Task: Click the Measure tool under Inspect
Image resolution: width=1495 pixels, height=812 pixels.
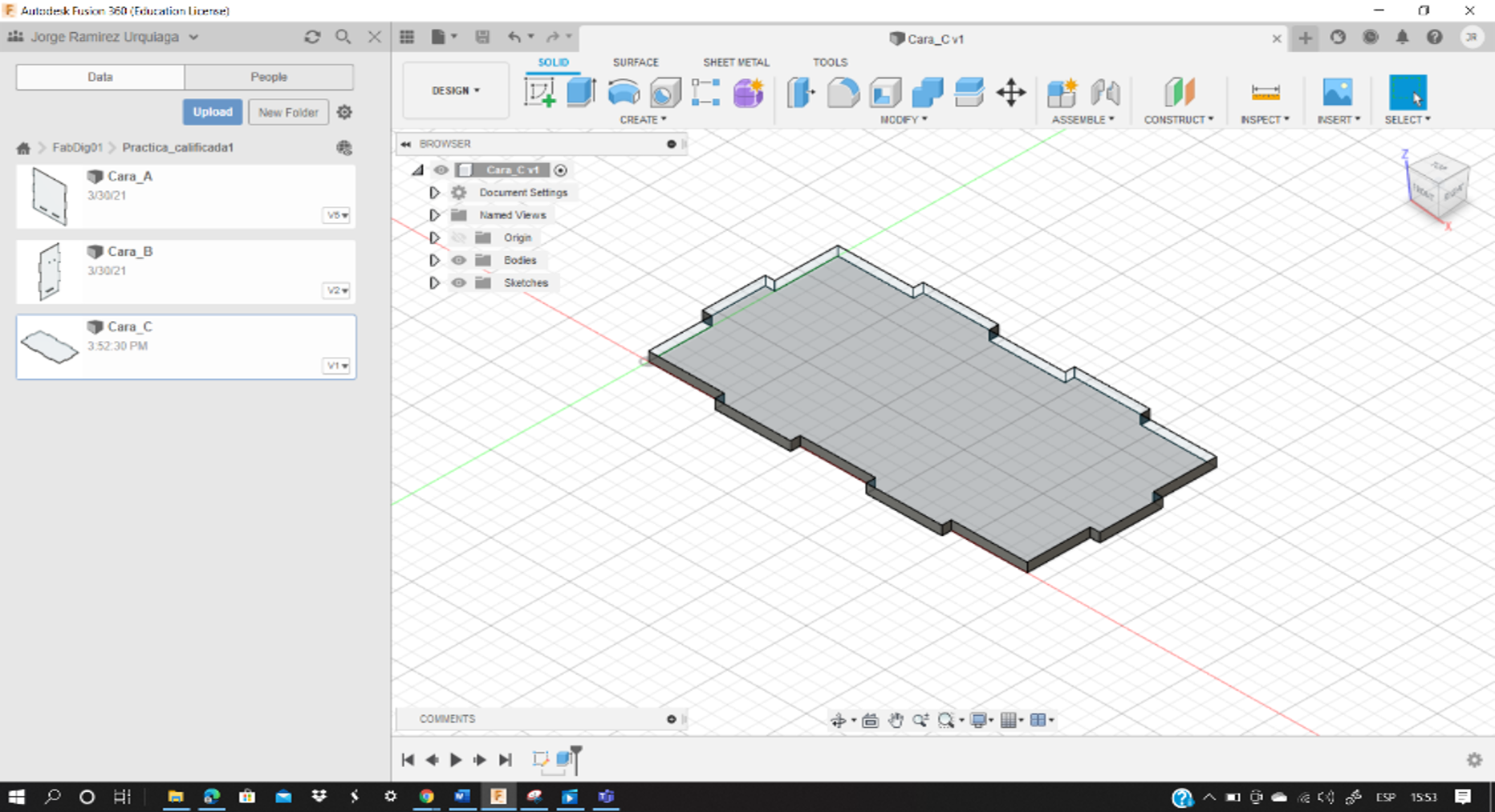Action: (x=1265, y=92)
